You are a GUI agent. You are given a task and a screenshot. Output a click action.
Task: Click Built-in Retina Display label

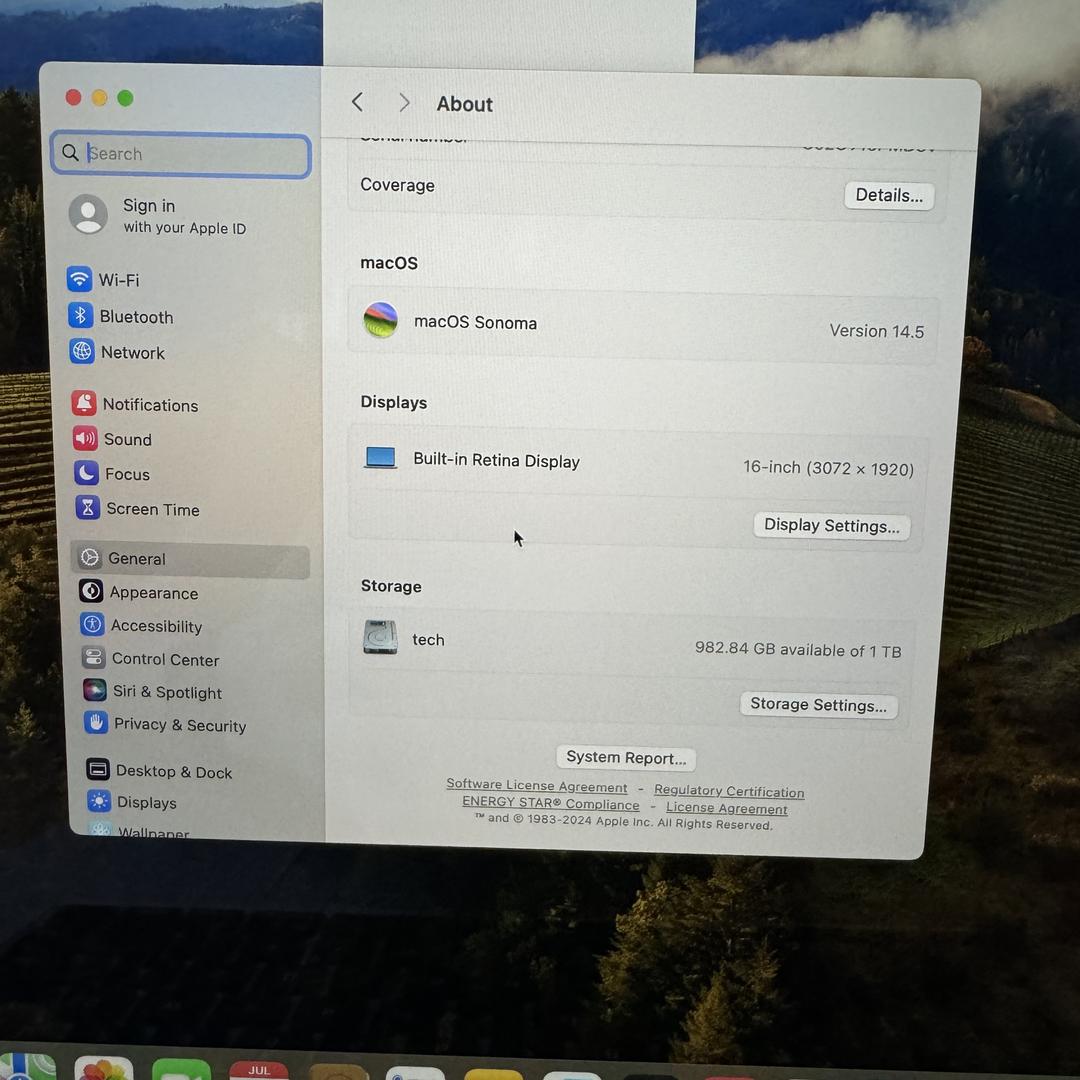496,461
